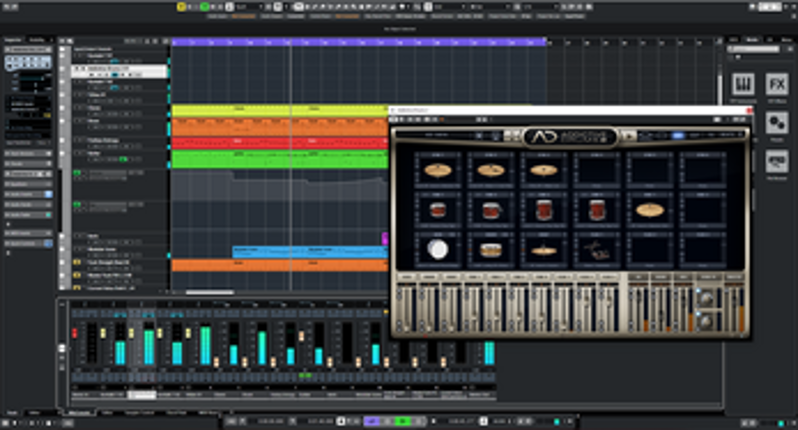Switch to the Meter tab in the right zone

[x=786, y=39]
